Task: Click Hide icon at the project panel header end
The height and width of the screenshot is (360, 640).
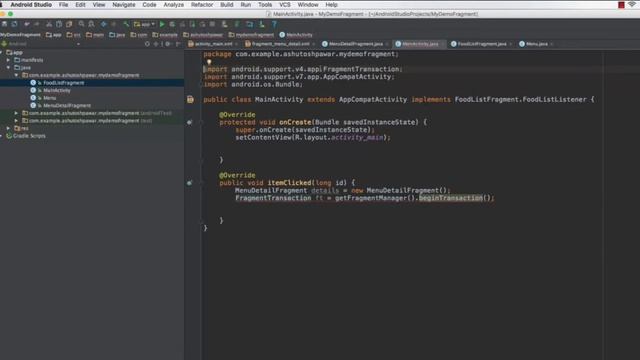Action: pyautogui.click(x=178, y=44)
